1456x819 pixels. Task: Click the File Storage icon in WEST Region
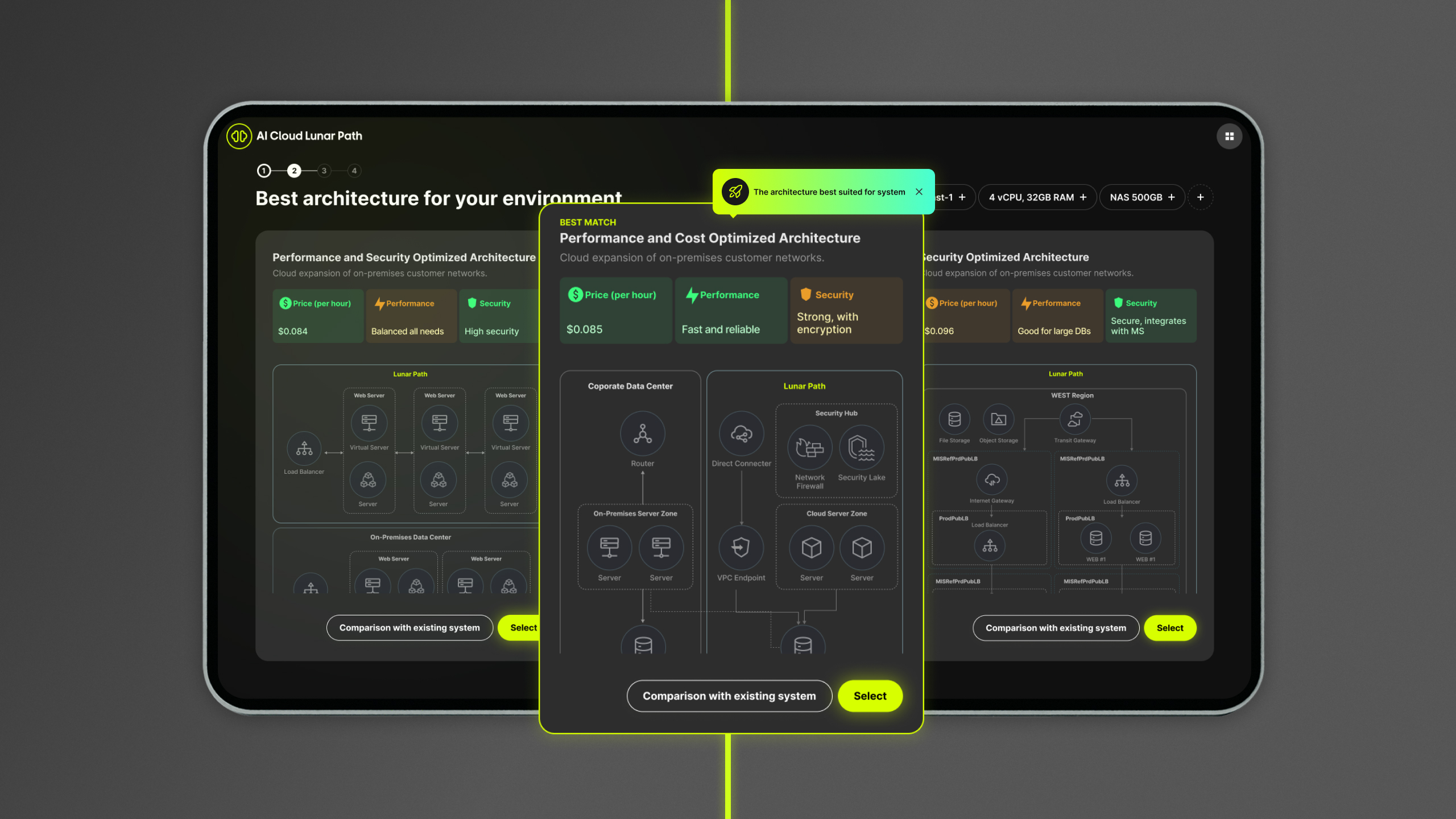click(x=954, y=420)
